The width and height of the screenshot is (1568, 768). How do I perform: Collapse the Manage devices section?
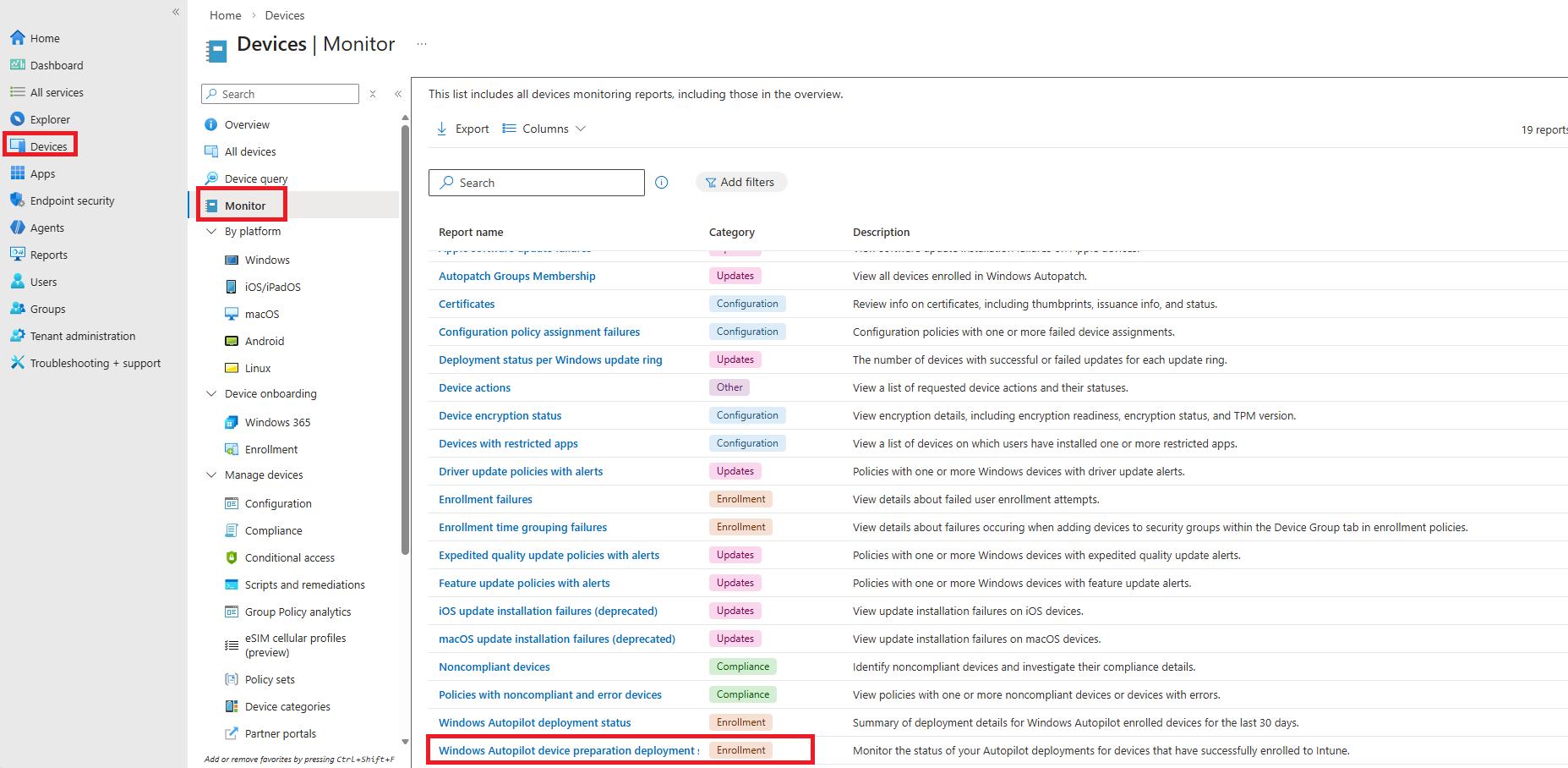point(211,475)
